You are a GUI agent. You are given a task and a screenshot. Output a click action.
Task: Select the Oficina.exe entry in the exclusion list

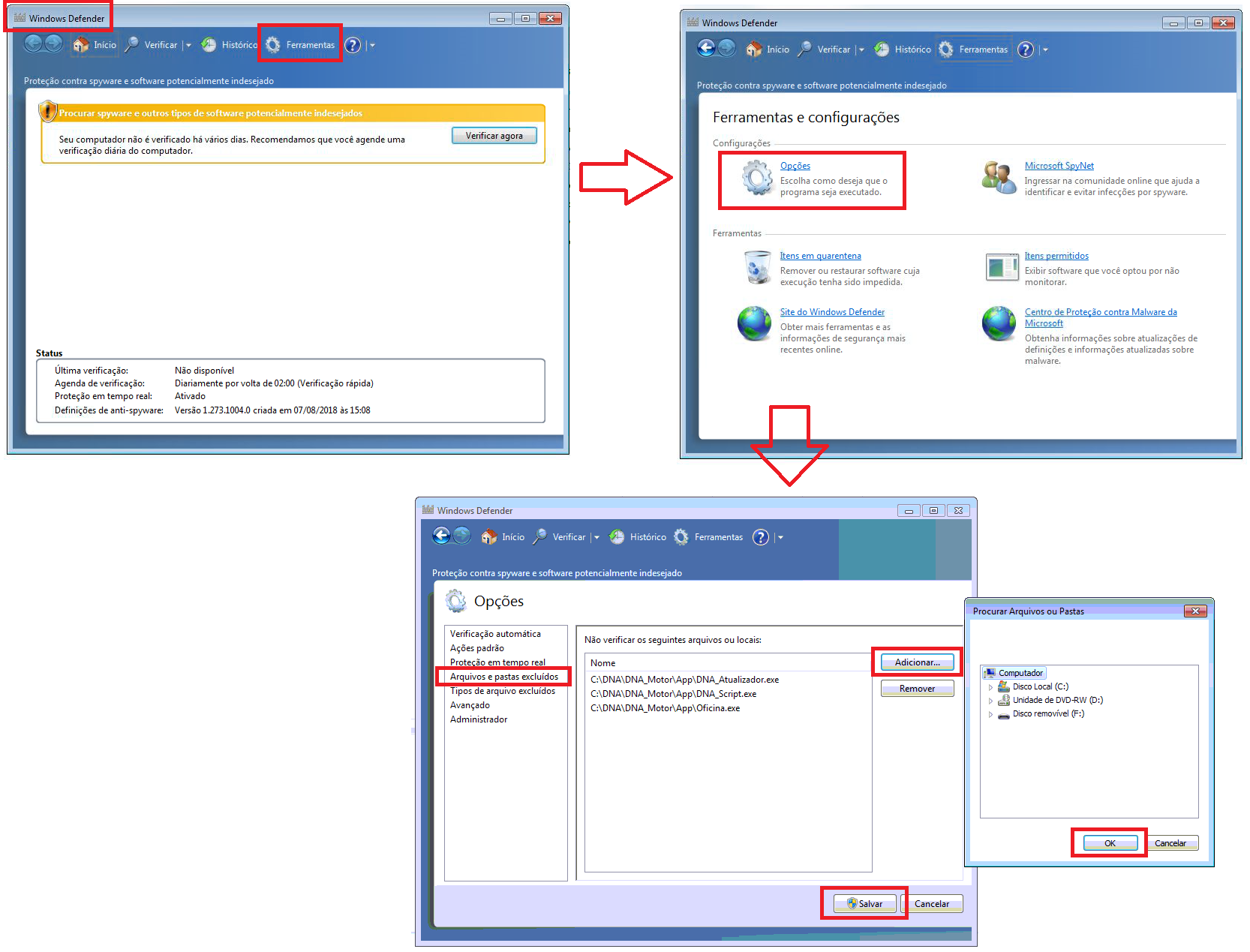[x=665, y=708]
